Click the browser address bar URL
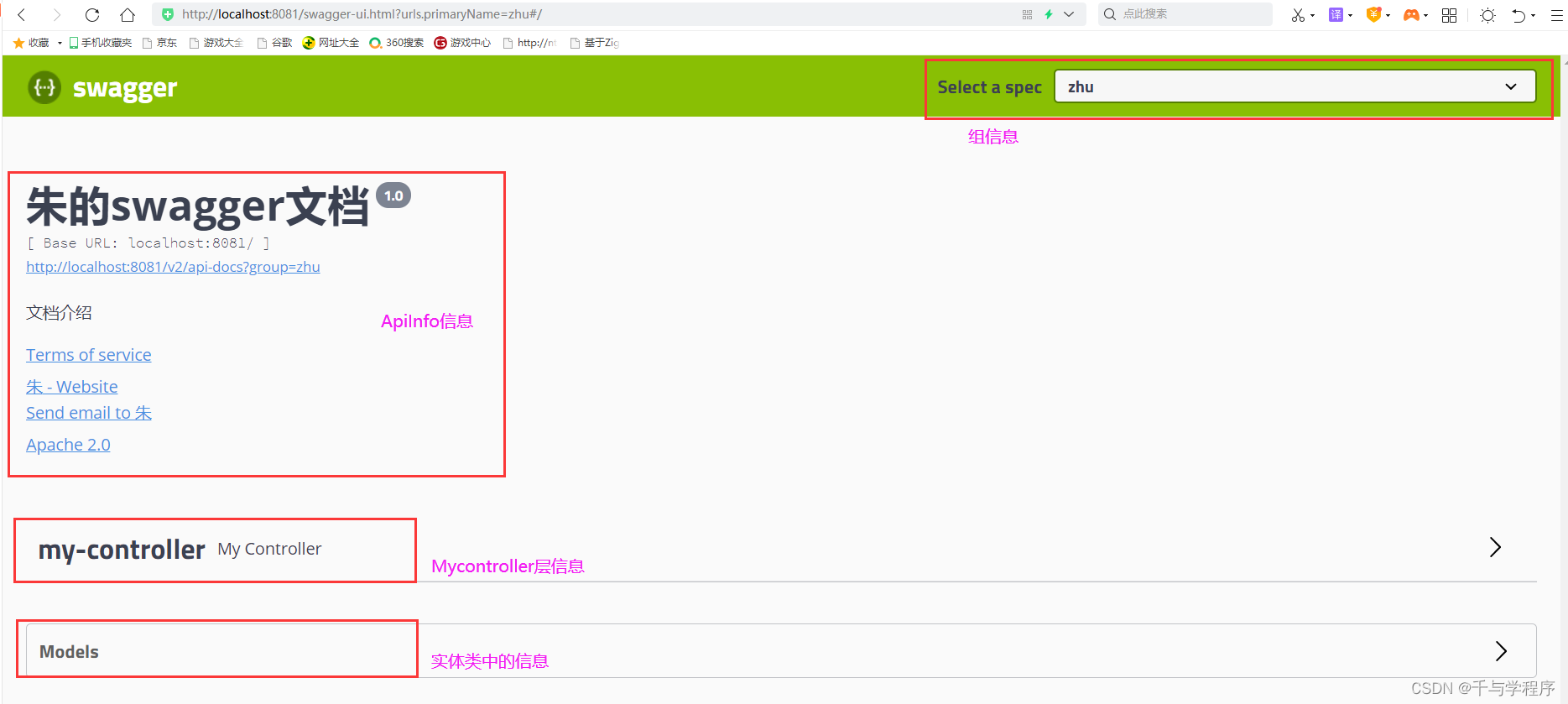The image size is (1568, 704). 362,14
